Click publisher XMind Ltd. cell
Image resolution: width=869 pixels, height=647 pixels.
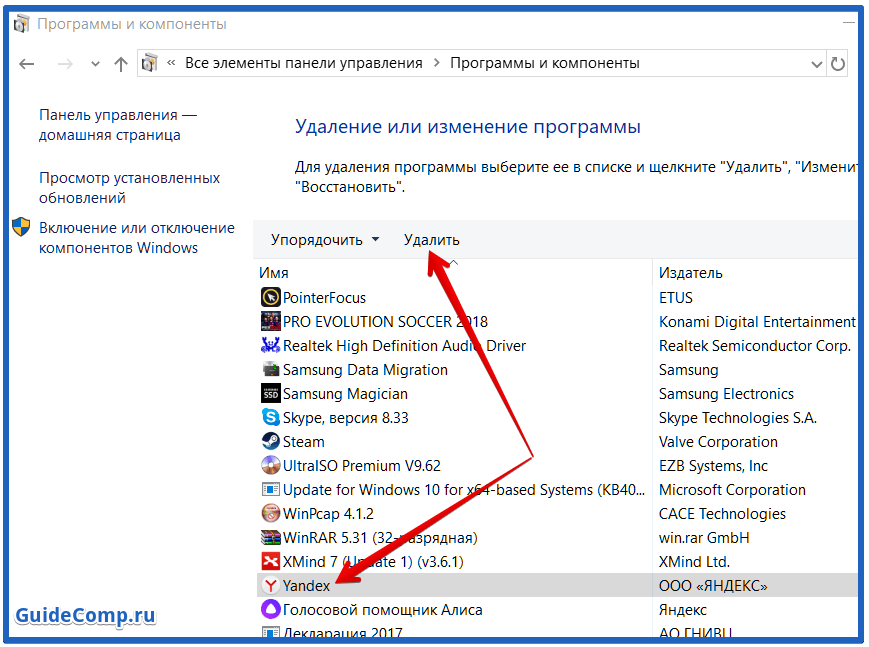pos(694,562)
